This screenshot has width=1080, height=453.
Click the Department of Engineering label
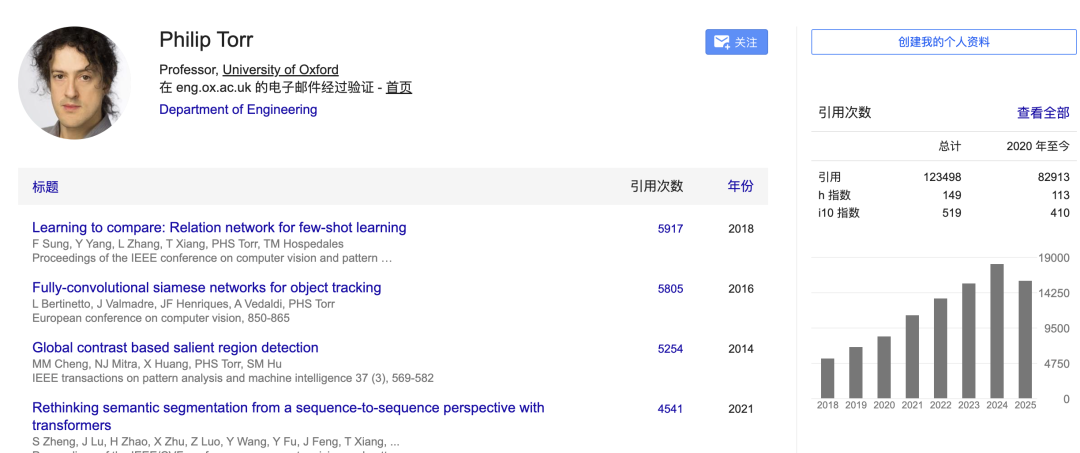click(238, 110)
